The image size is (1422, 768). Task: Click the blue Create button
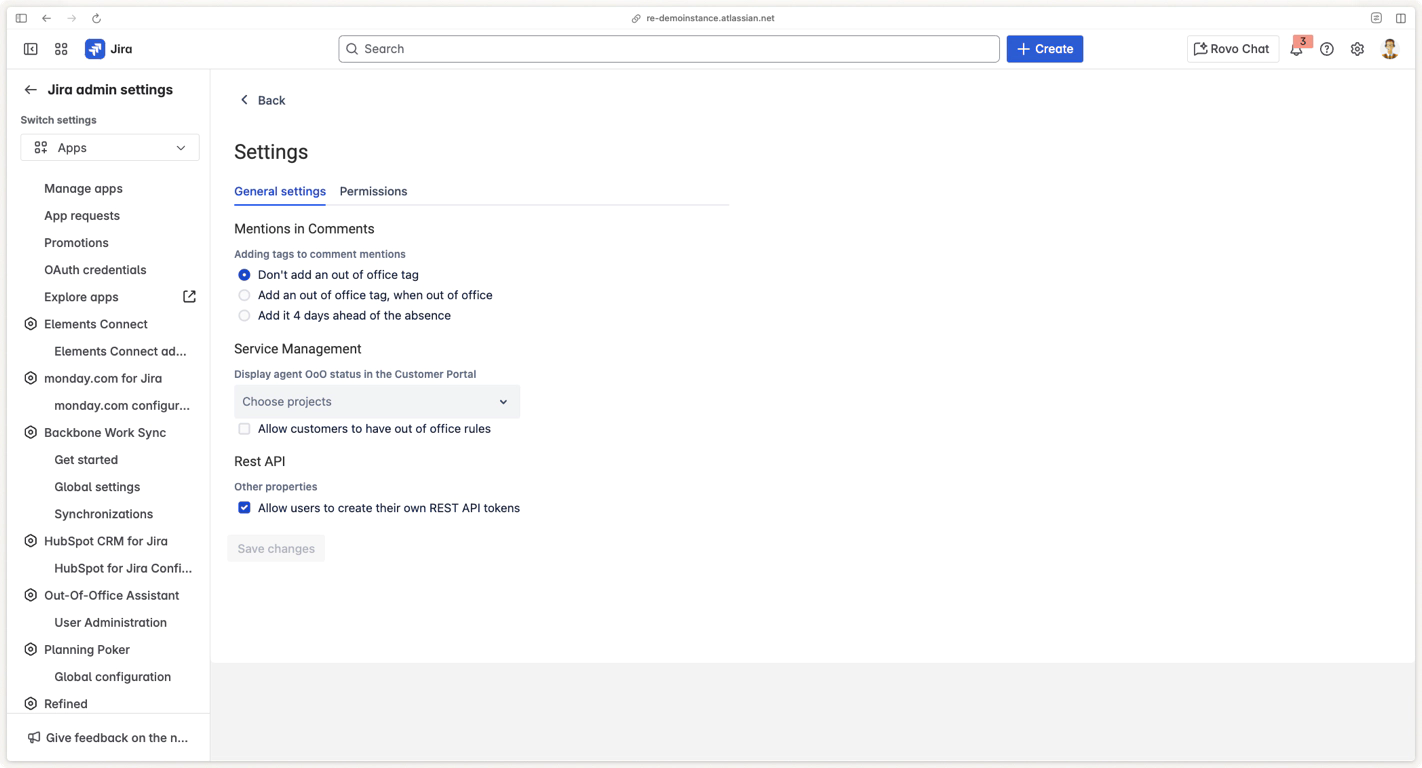(1044, 49)
